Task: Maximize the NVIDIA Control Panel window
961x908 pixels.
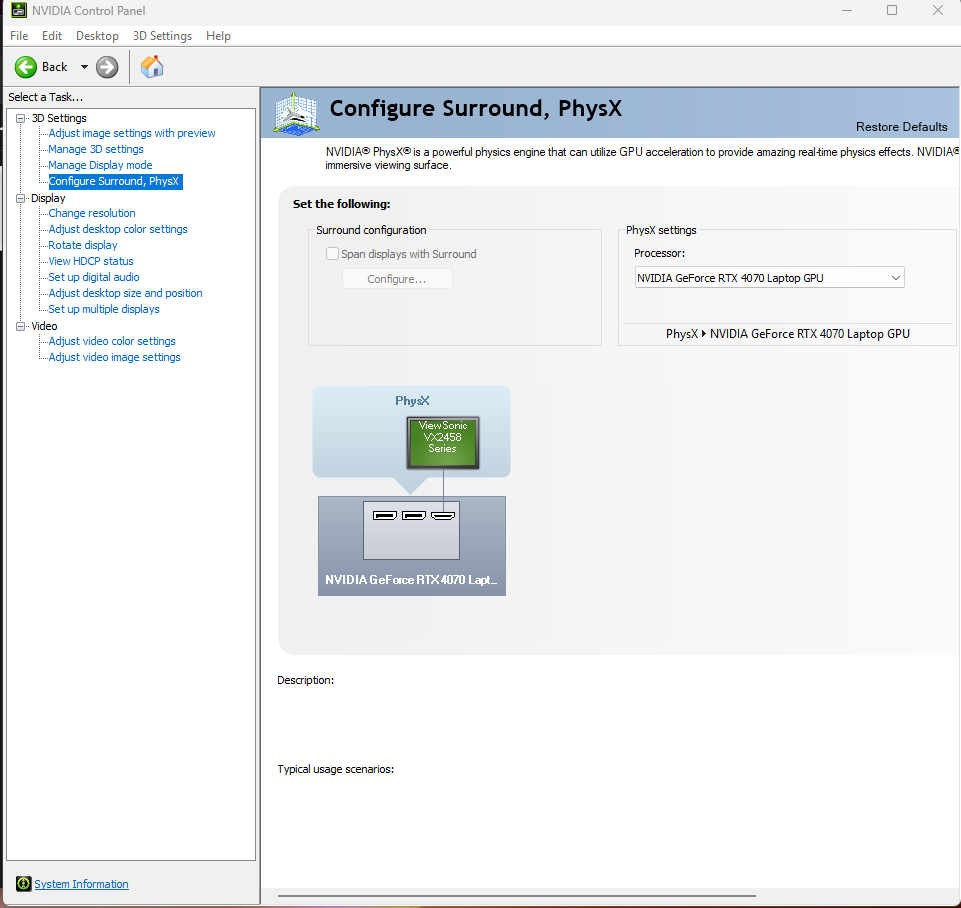Action: [892, 10]
